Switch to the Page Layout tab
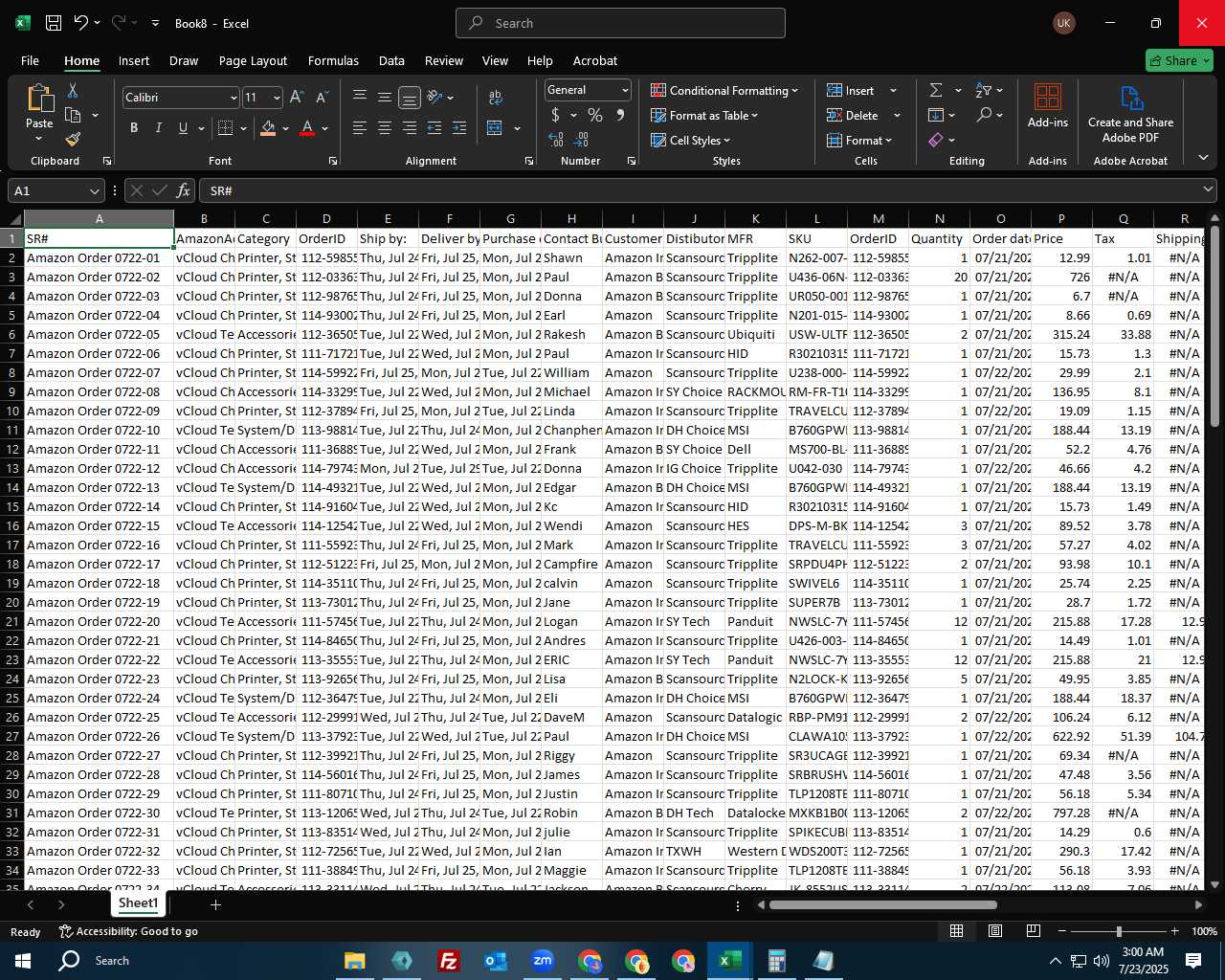The width and height of the screenshot is (1225, 980). [x=253, y=60]
